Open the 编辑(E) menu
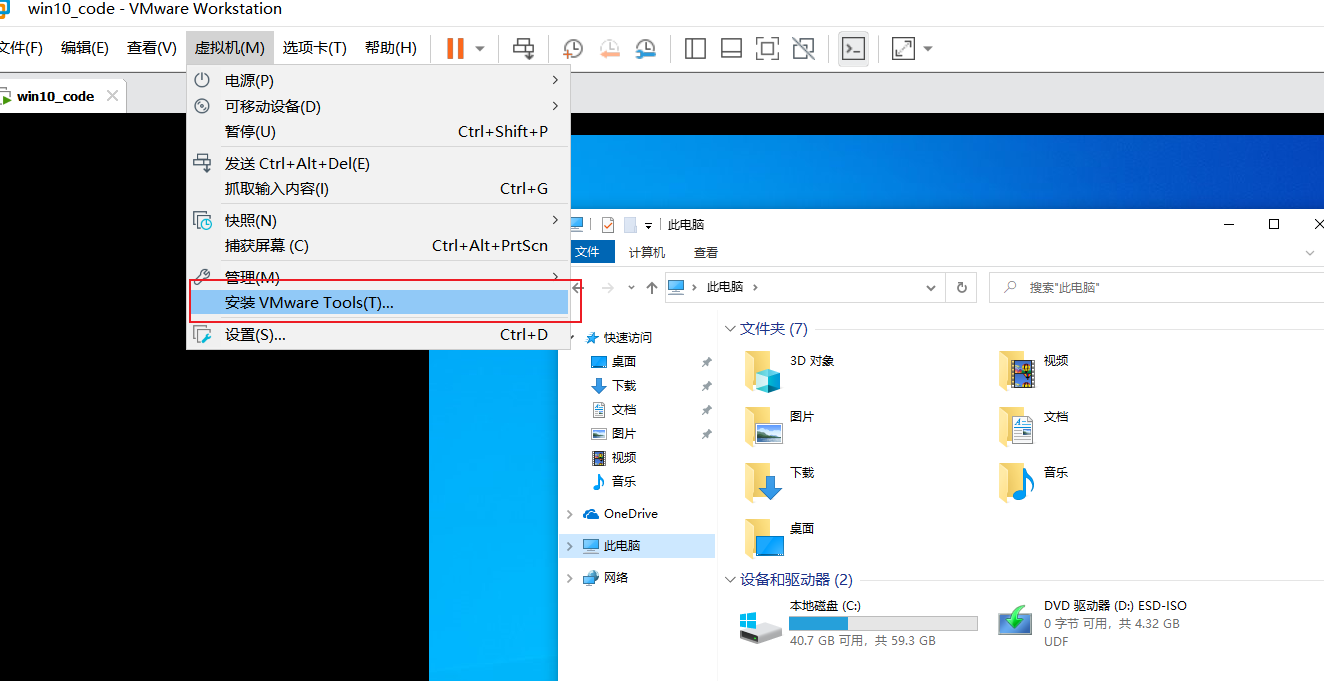Image resolution: width=1324 pixels, height=681 pixels. click(85, 48)
